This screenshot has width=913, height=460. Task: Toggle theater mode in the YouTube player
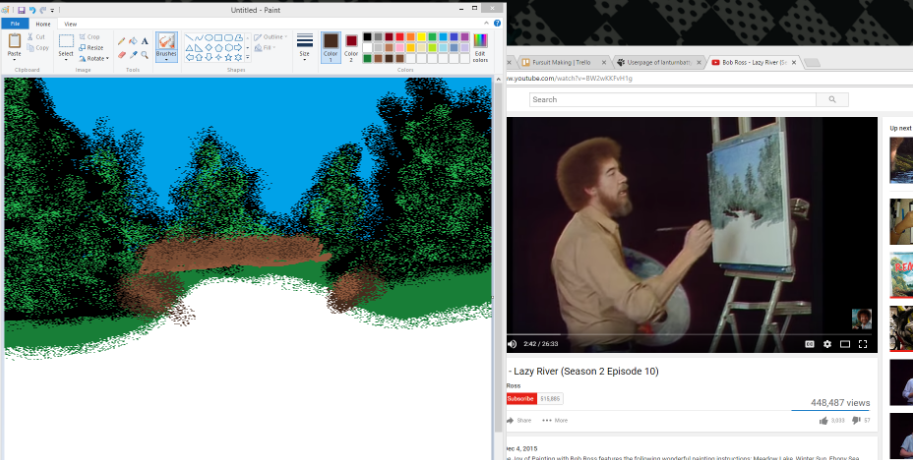click(x=845, y=344)
